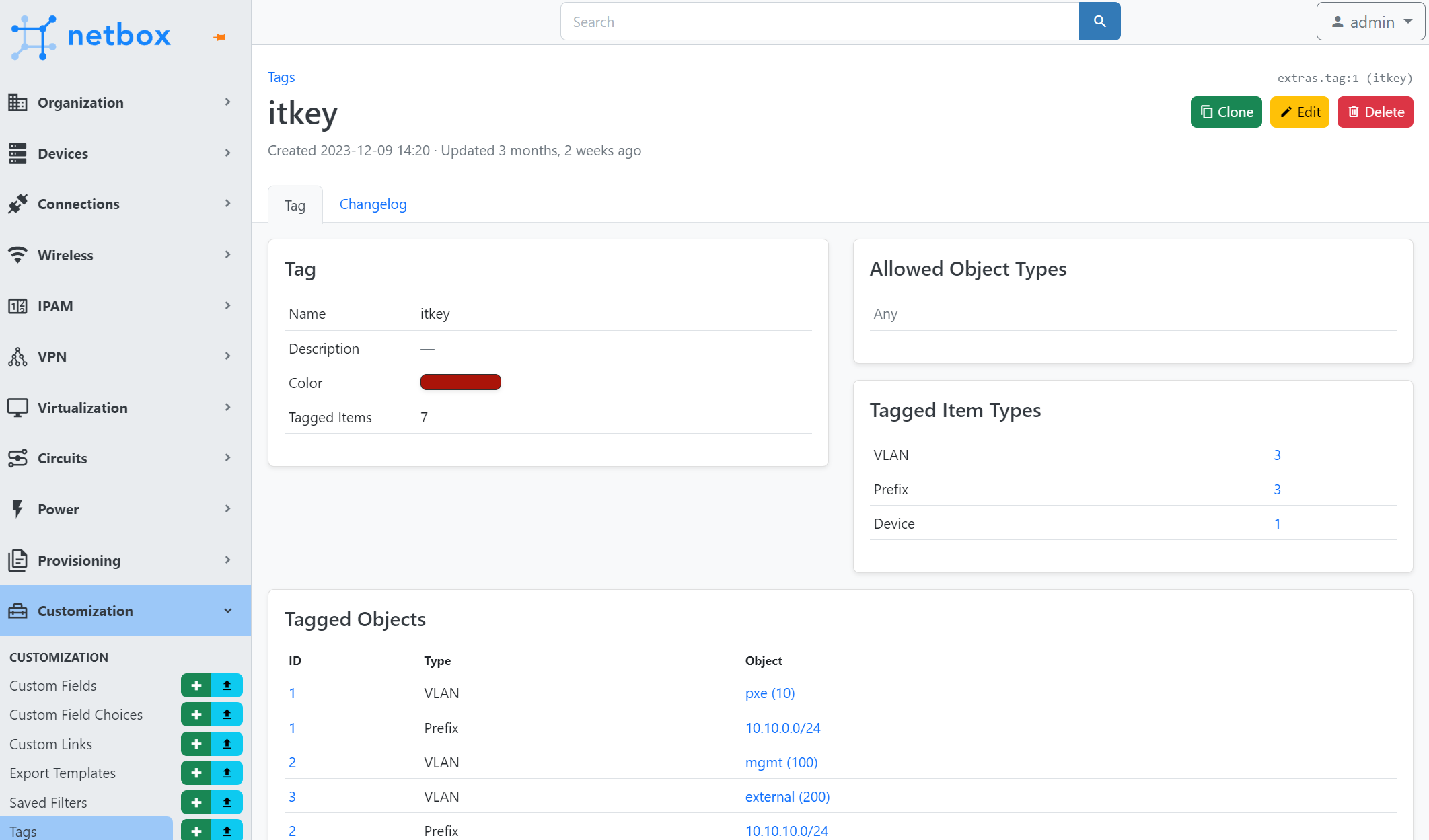Click the import icon for Custom Links
This screenshot has height=840, width=1429.
tap(227, 744)
